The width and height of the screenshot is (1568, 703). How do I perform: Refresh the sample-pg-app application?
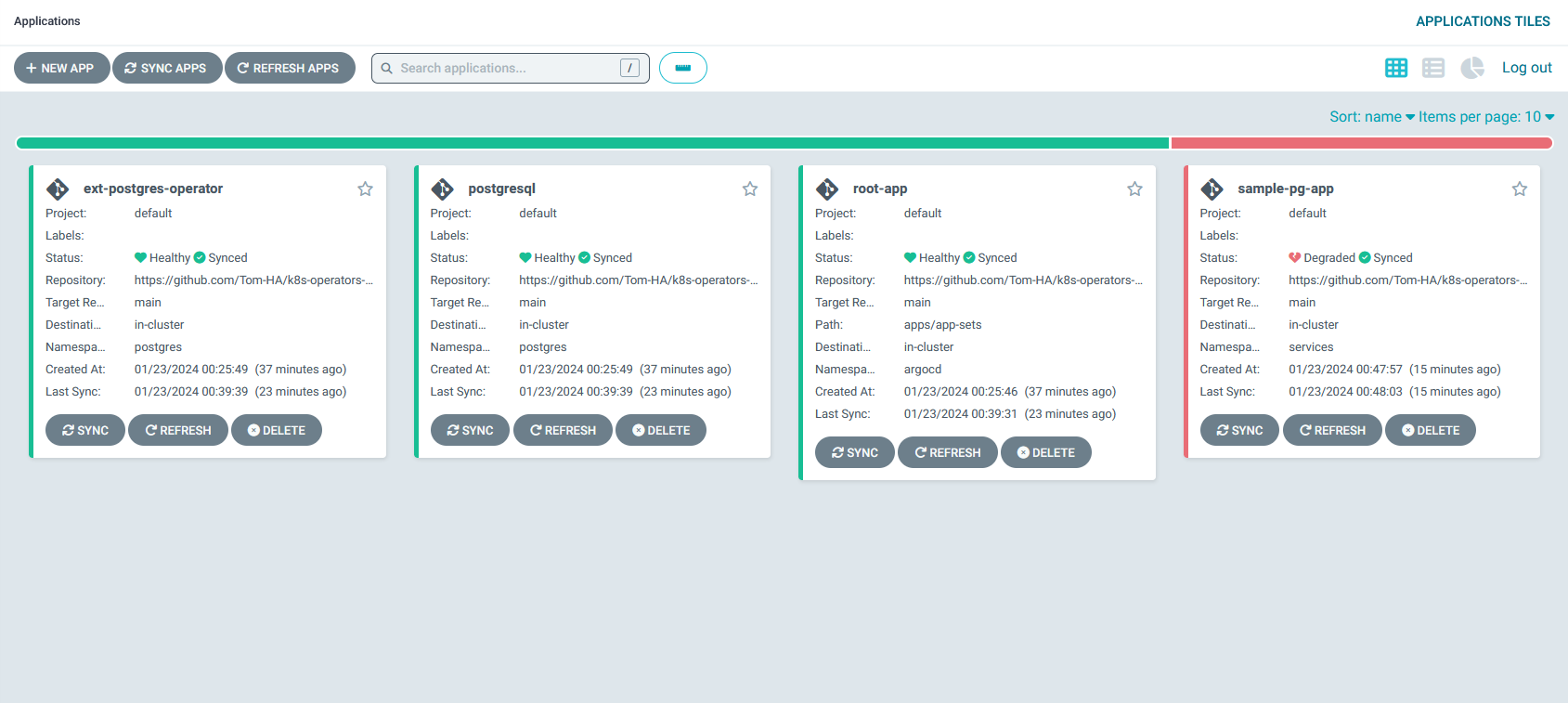(1332, 430)
